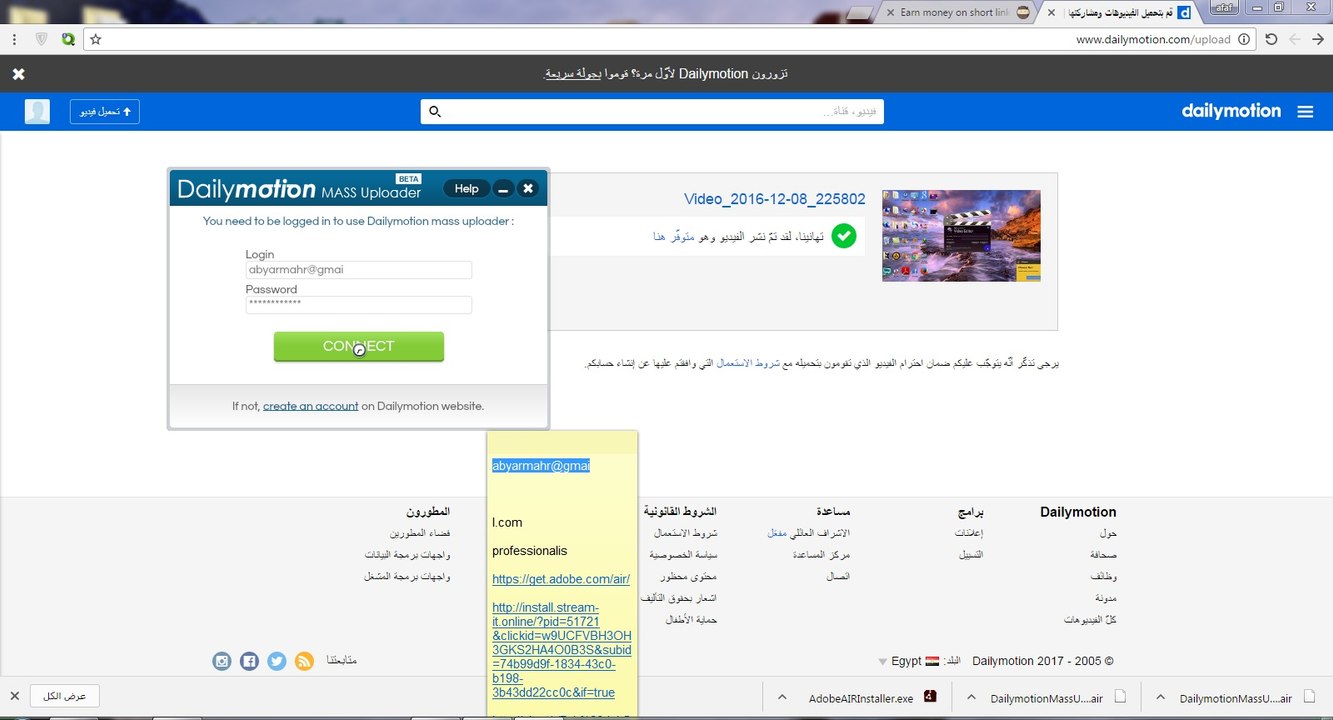Open the footer 'فضاء المطورين' developers area link
Viewport: 1333px width, 720px height.
pyautogui.click(x=420, y=534)
